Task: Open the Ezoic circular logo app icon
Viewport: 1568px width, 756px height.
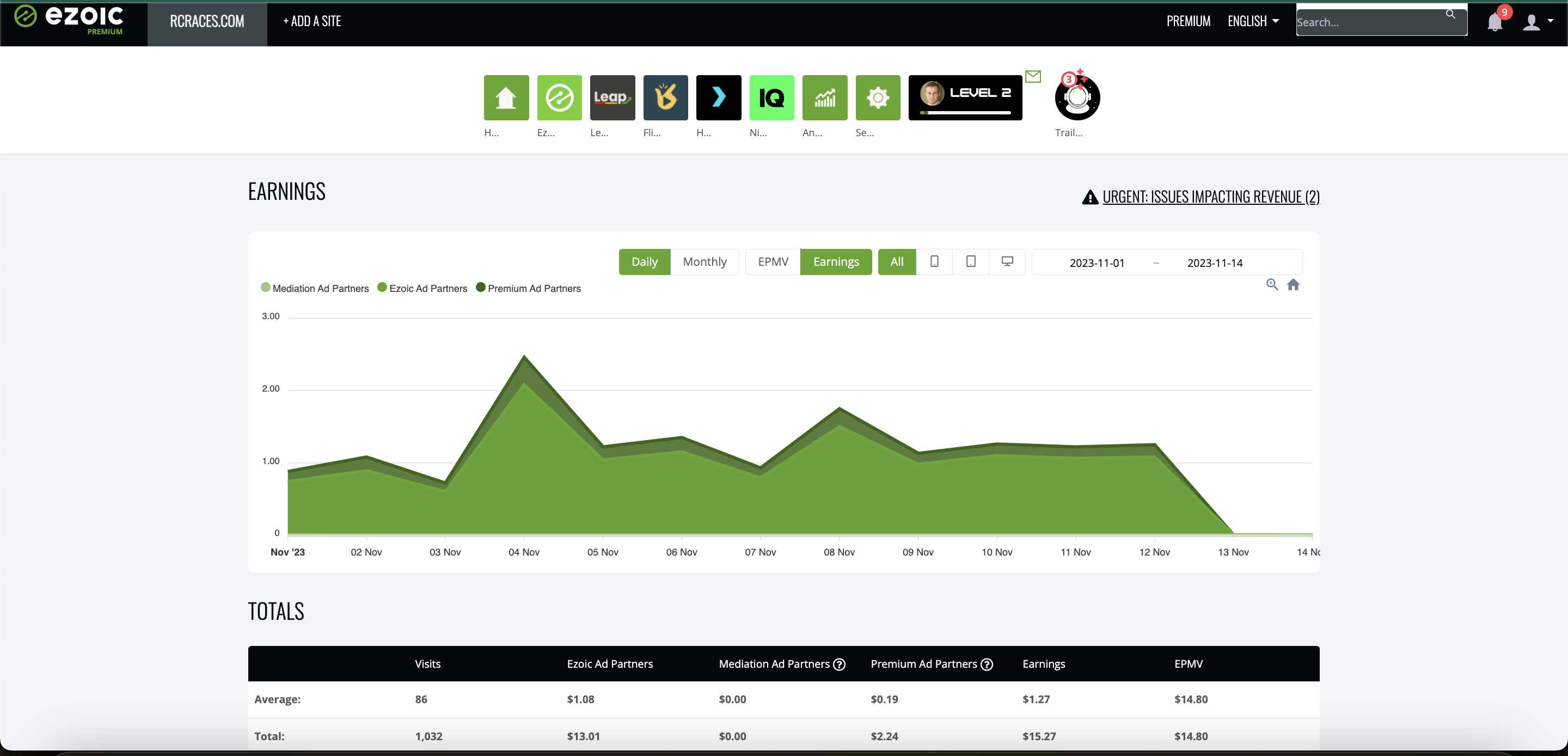Action: pyautogui.click(x=559, y=97)
